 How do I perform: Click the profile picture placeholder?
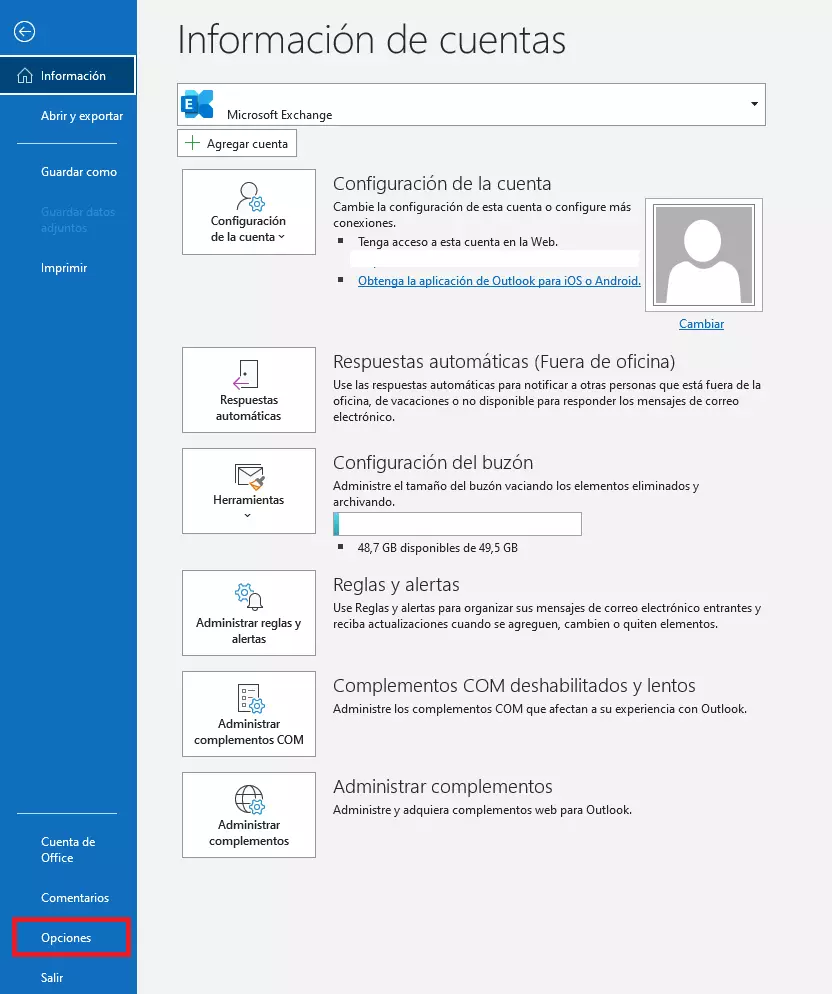[704, 255]
